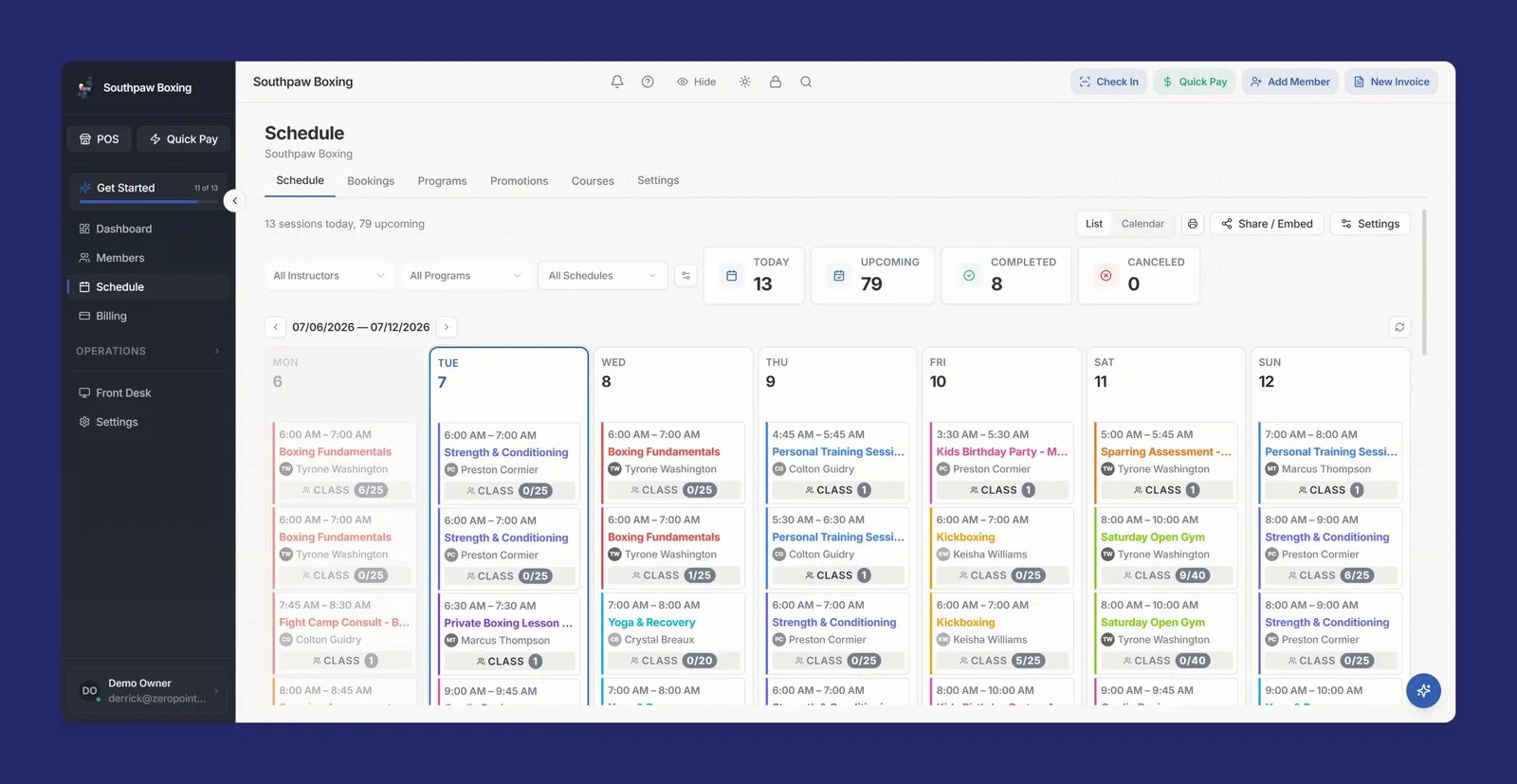This screenshot has height=784, width=1517.
Task: Click the Southpaw Boxing logo in sidebar
Action: [85, 87]
